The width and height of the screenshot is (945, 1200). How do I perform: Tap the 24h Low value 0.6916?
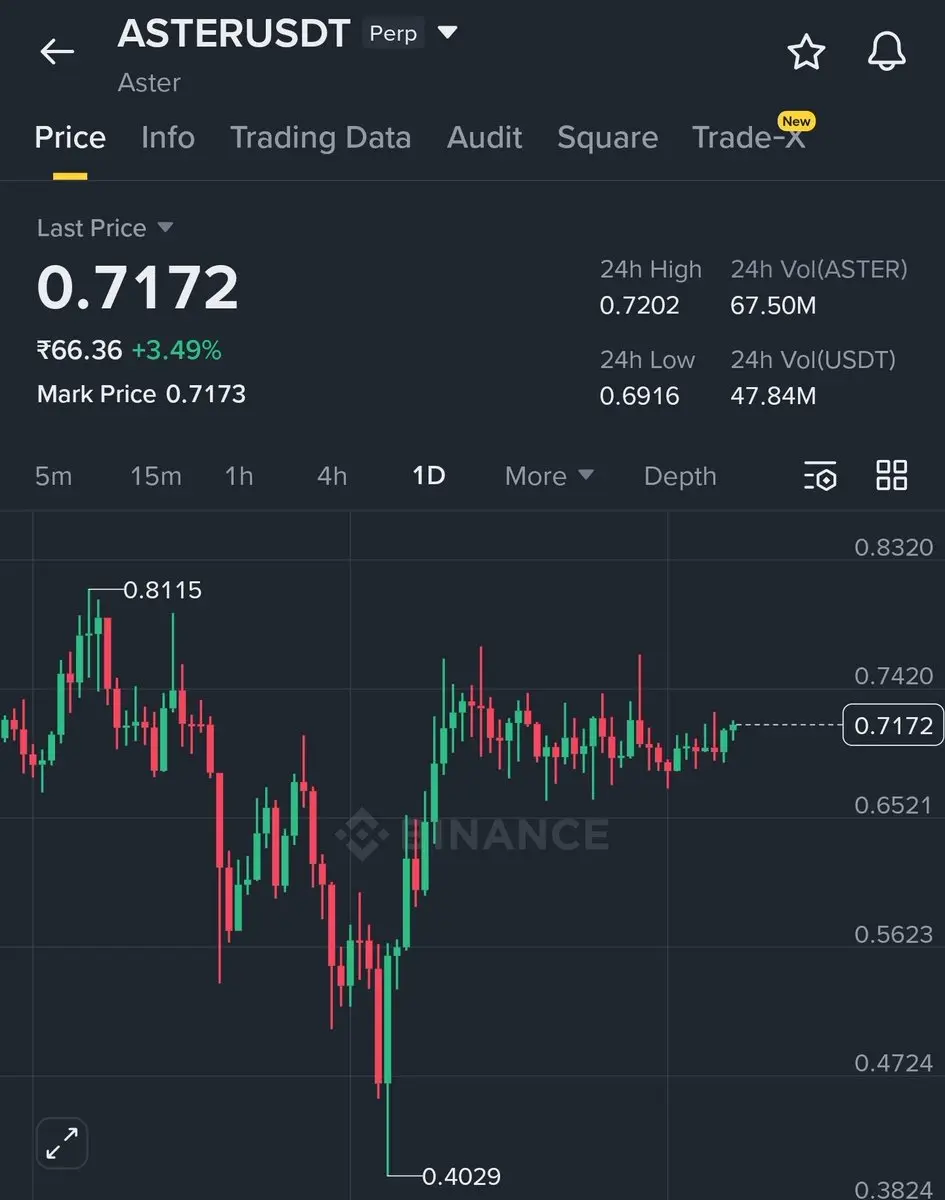[640, 396]
